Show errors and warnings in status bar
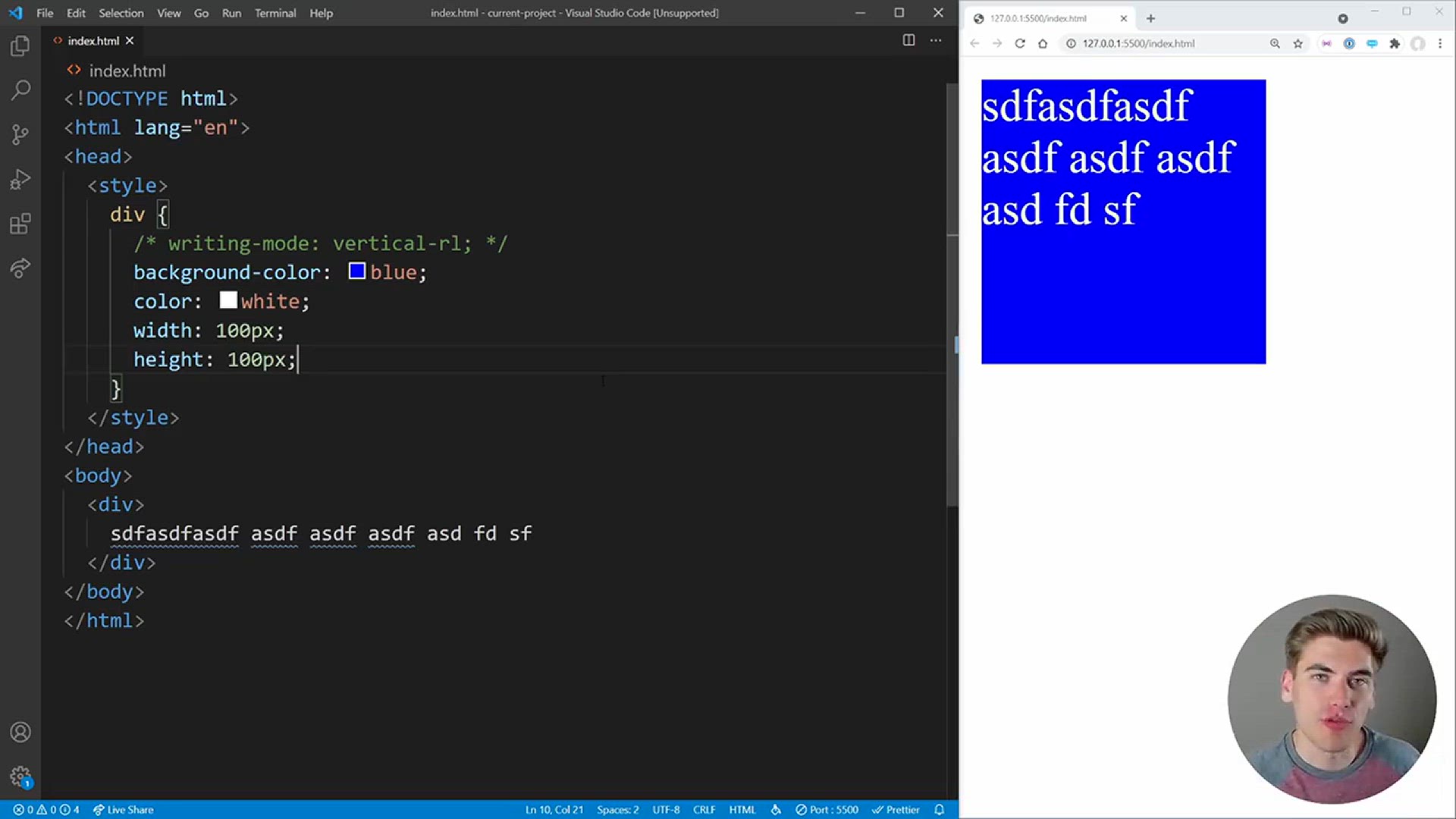 [x=46, y=810]
